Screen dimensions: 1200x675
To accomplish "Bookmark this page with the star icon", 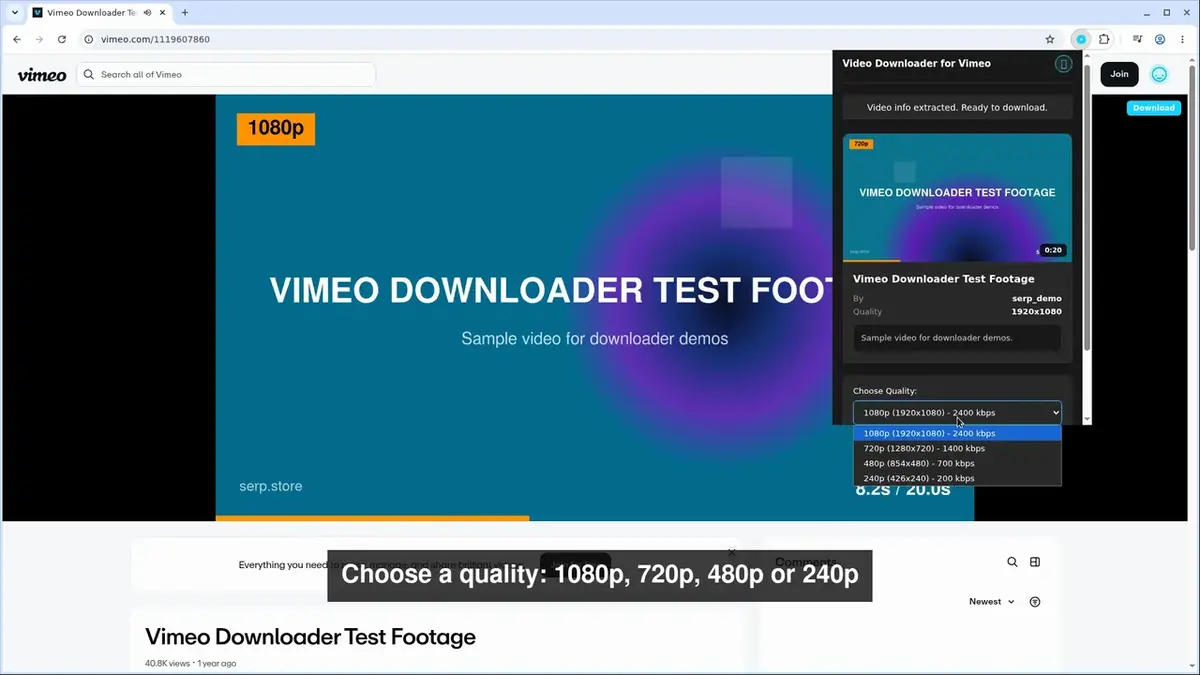I will coord(1050,39).
